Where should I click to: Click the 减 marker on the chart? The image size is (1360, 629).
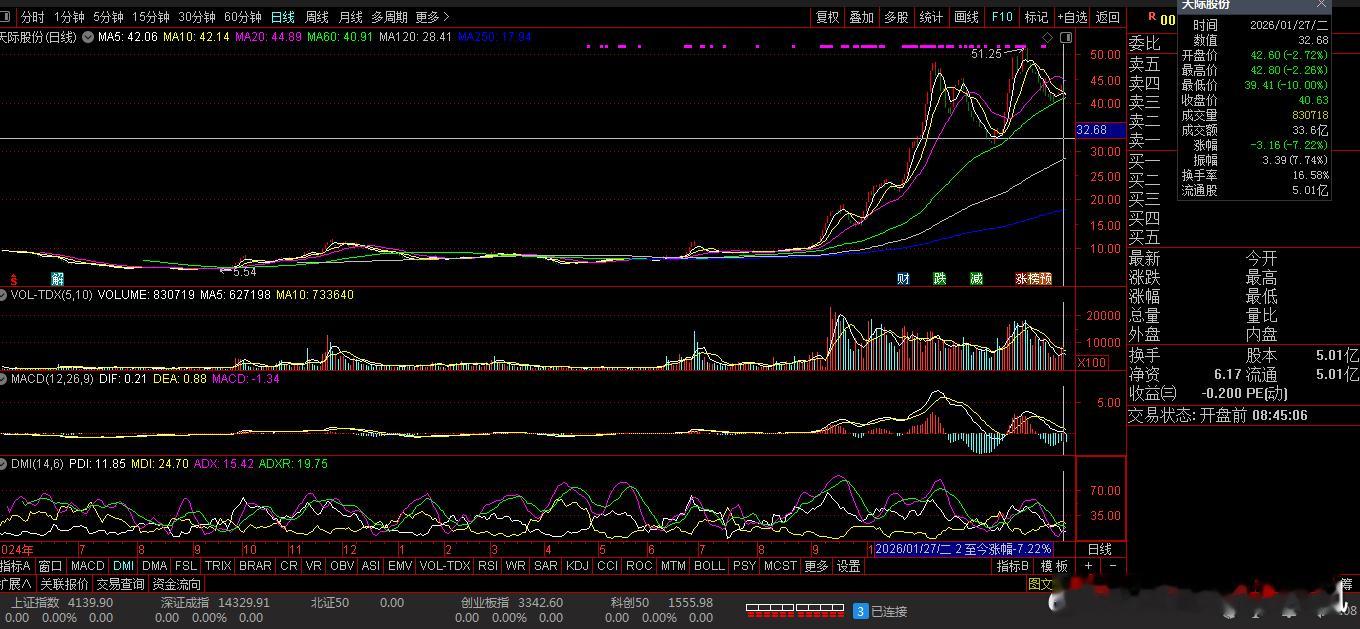(976, 278)
